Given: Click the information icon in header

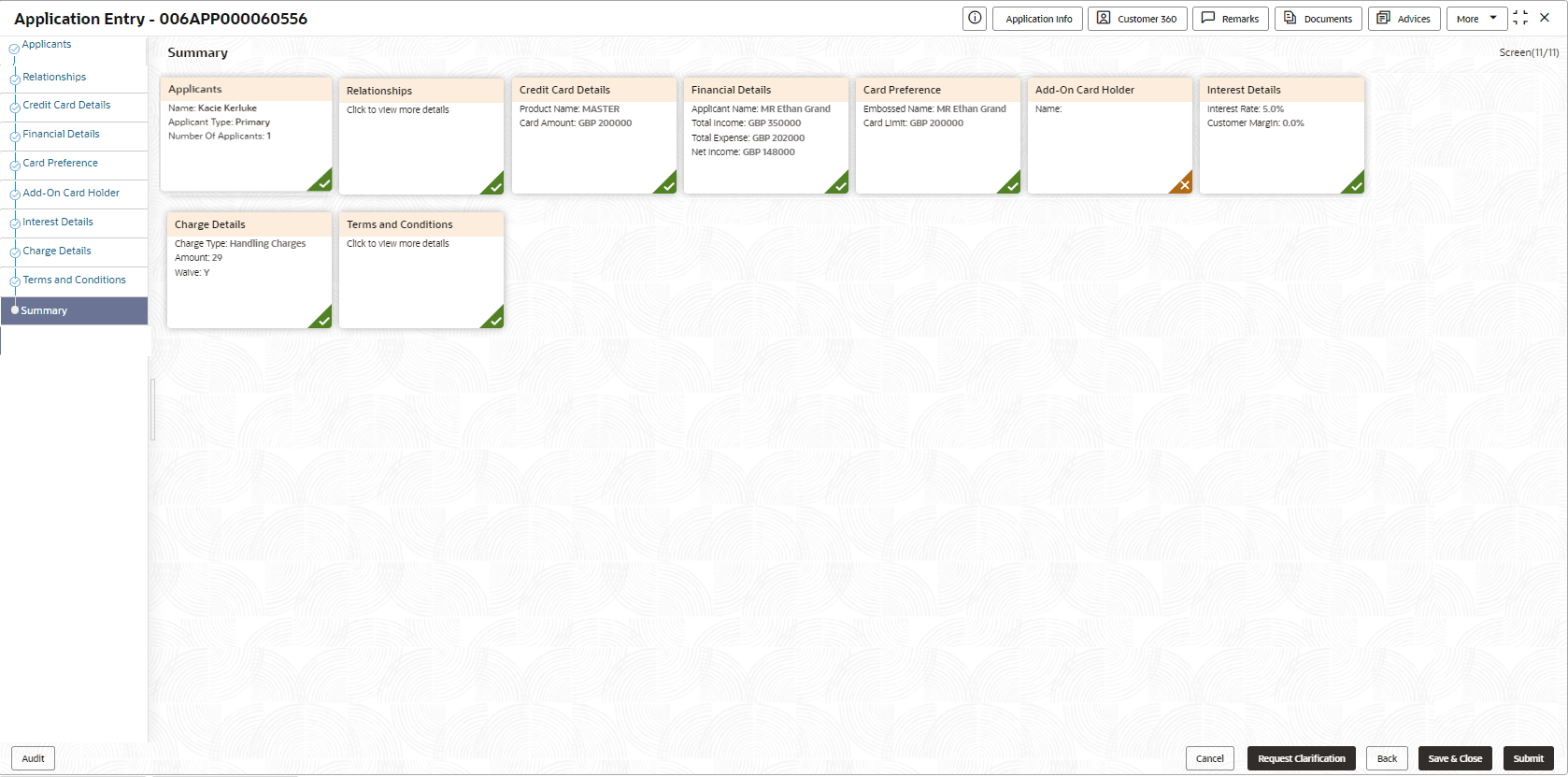Looking at the screenshot, I should coord(975,19).
